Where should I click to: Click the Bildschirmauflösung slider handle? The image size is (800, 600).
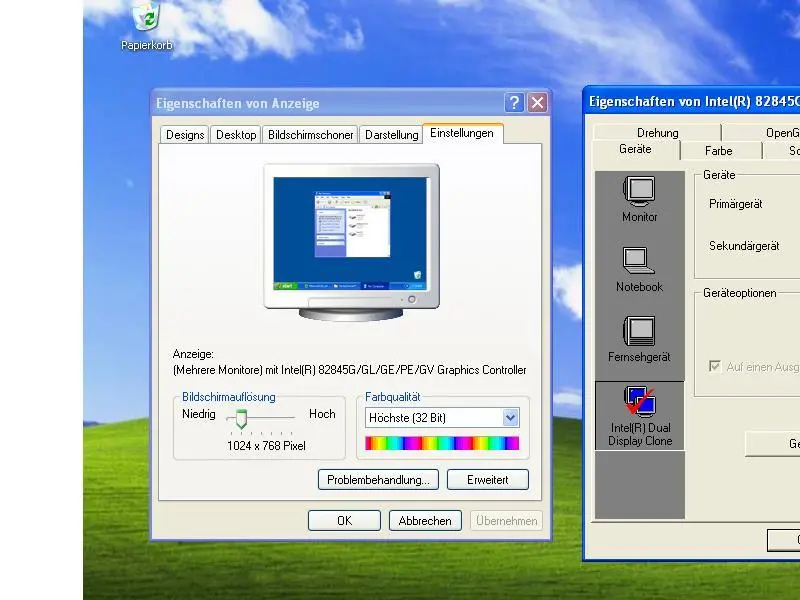tap(240, 419)
